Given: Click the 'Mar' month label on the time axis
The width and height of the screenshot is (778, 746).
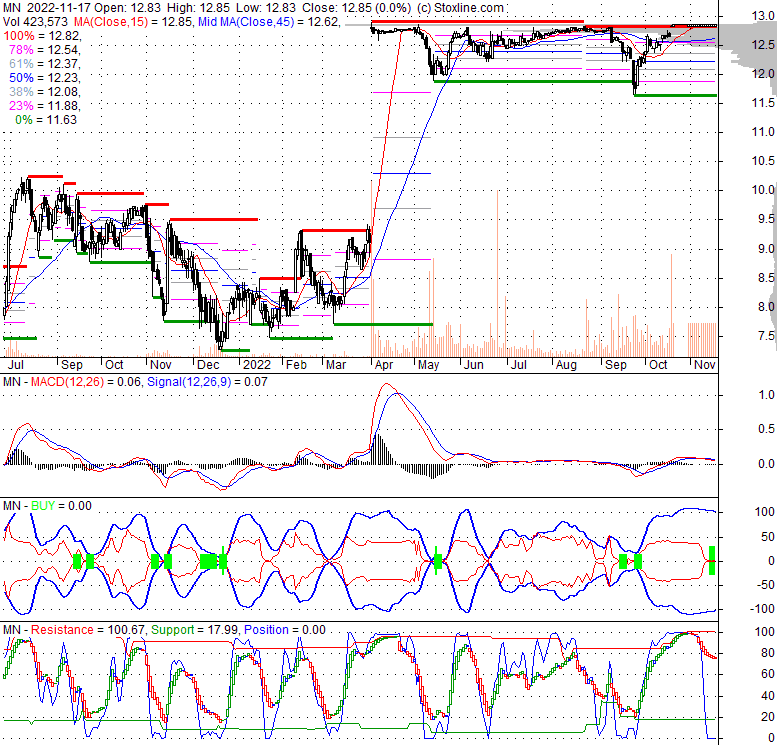Looking at the screenshot, I should 336,365.
